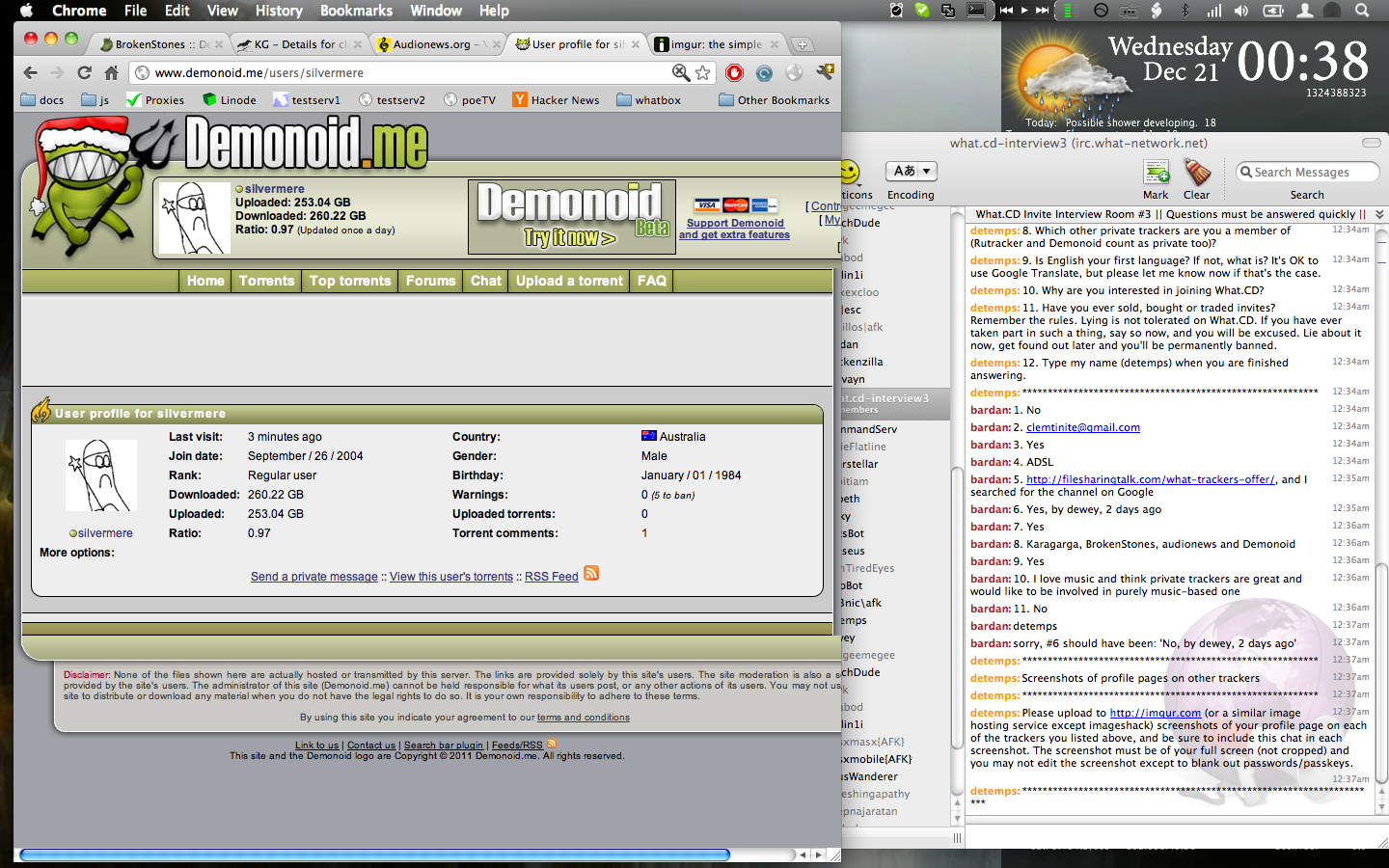This screenshot has height=868, width=1389.
Task: Click the RSS feed orange icon in profile
Action: [x=591, y=574]
